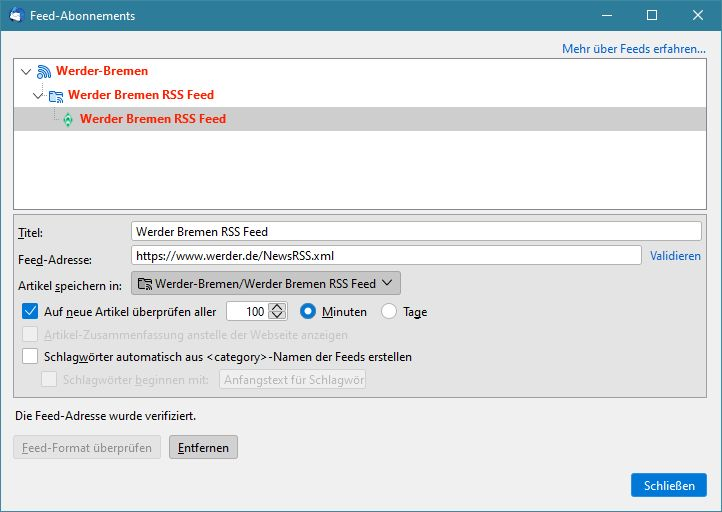Click the Entfernen button
Viewport: 722px width, 512px height.
(x=203, y=447)
